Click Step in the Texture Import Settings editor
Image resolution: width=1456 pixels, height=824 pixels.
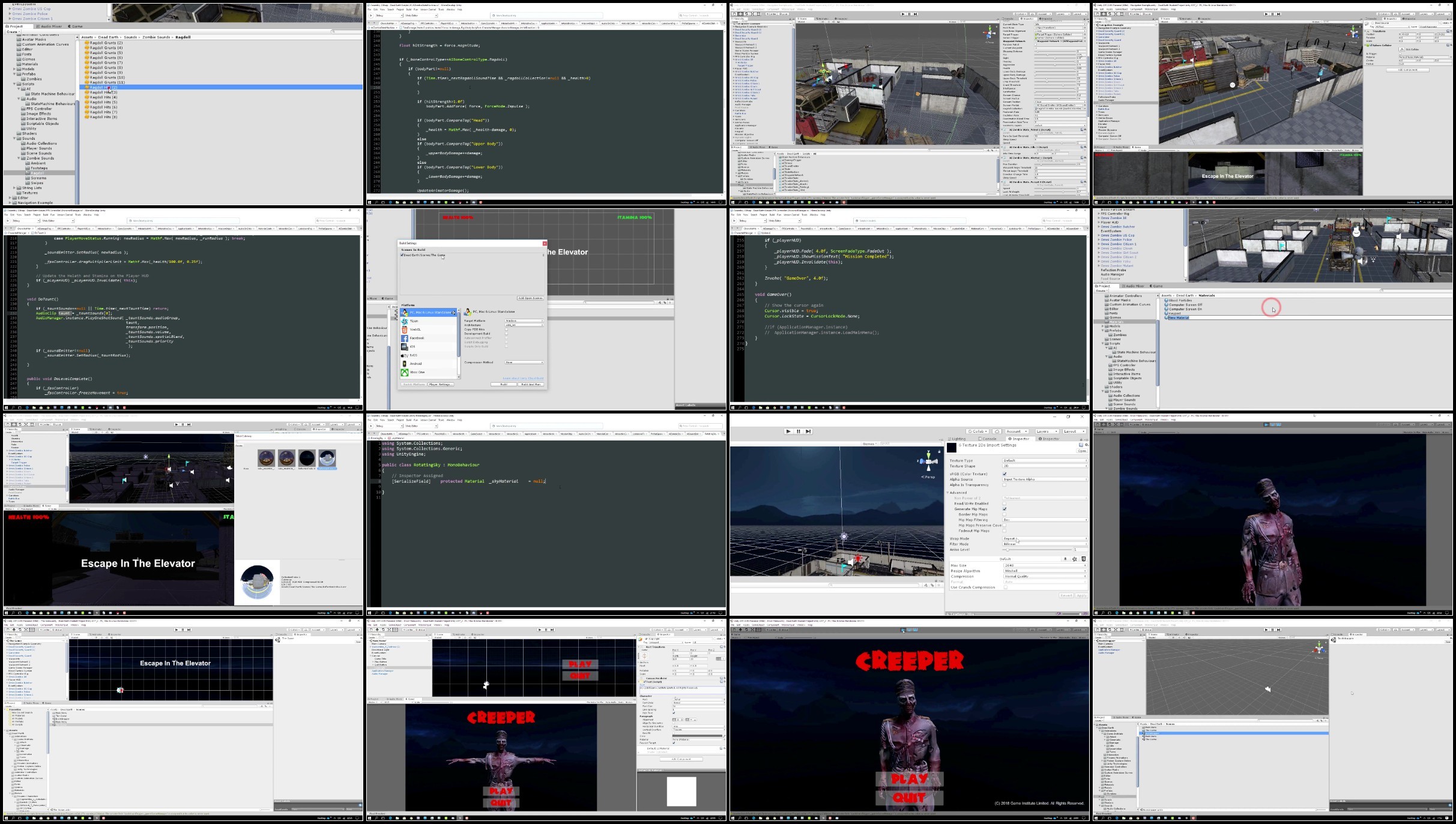tap(808, 431)
